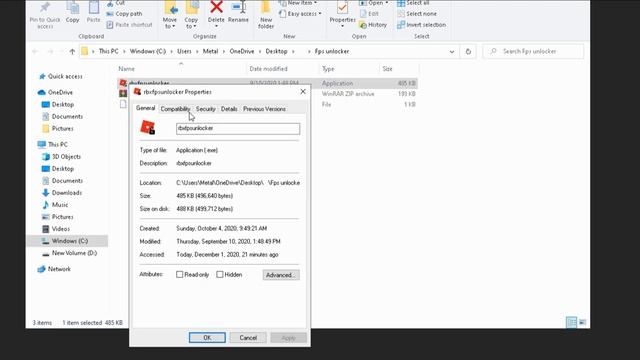The height and width of the screenshot is (360, 640).
Task: Click Desktop breadcrumb in address bar
Action: click(x=276, y=51)
